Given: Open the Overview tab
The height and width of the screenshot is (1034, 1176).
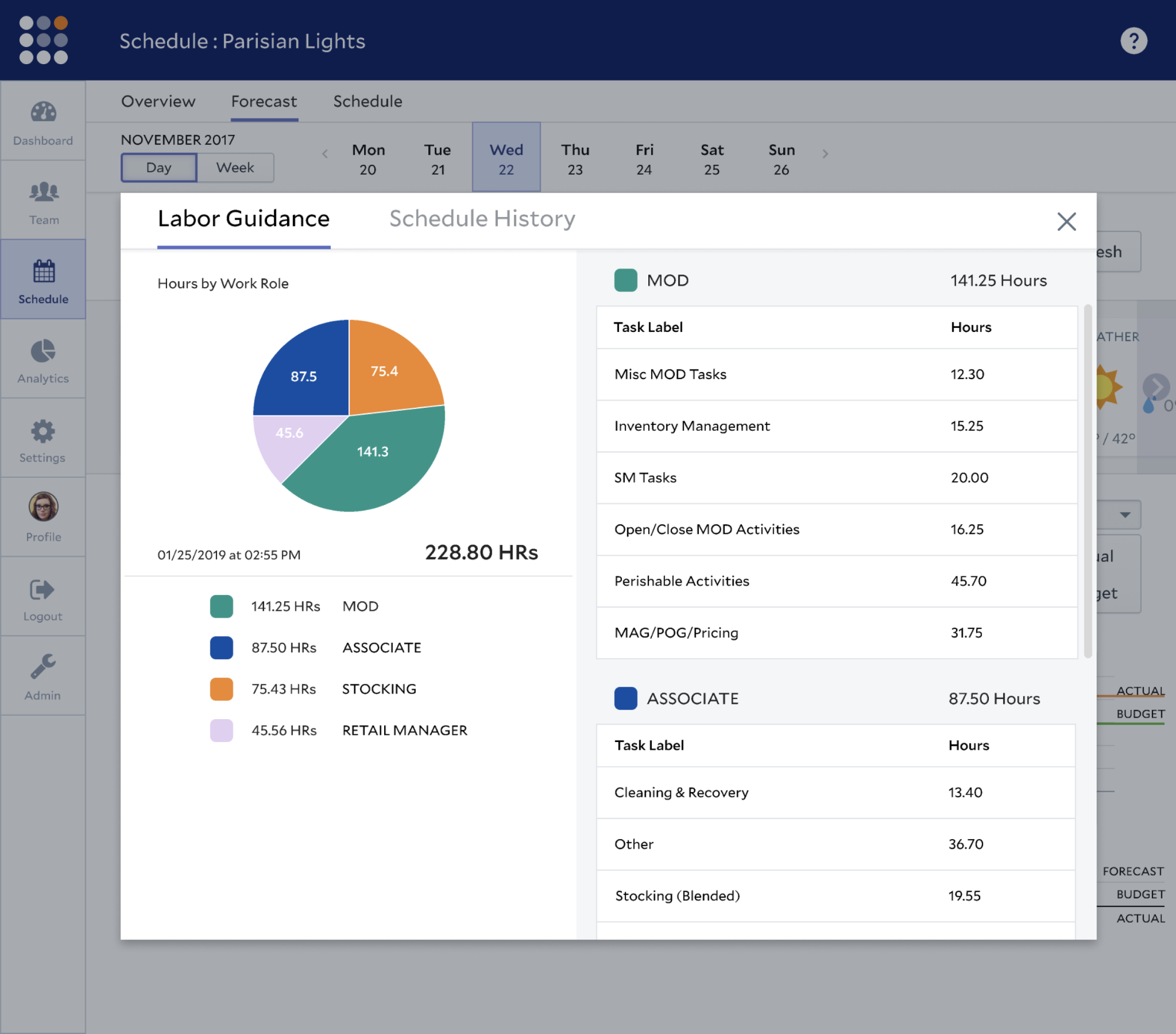Looking at the screenshot, I should [x=158, y=101].
